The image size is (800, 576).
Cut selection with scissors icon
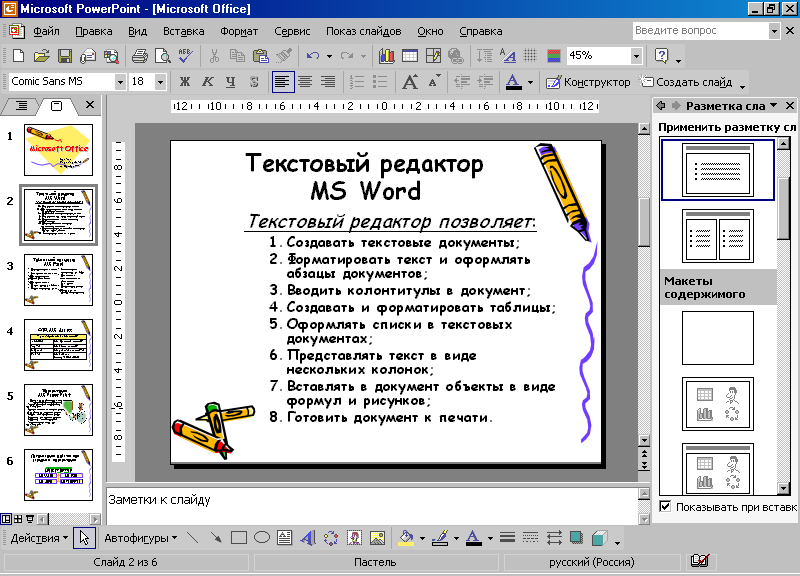point(214,56)
